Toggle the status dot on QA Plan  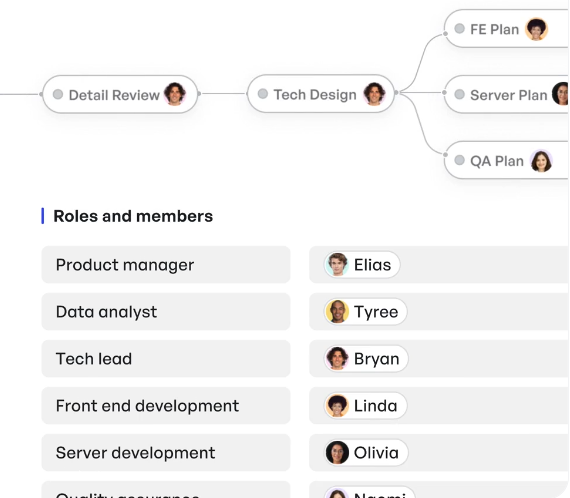point(459,160)
